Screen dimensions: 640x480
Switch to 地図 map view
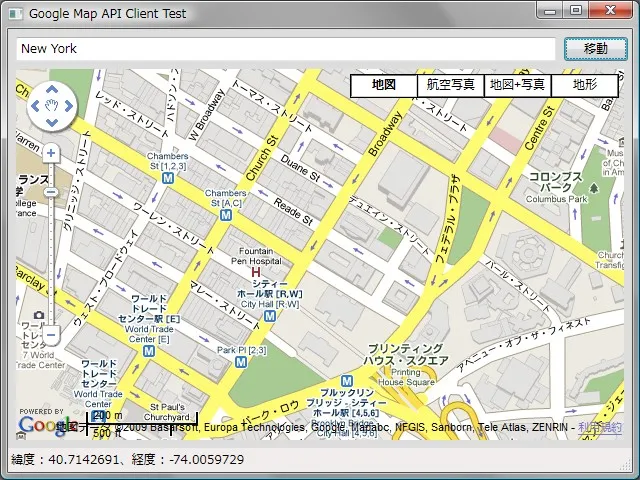point(384,85)
